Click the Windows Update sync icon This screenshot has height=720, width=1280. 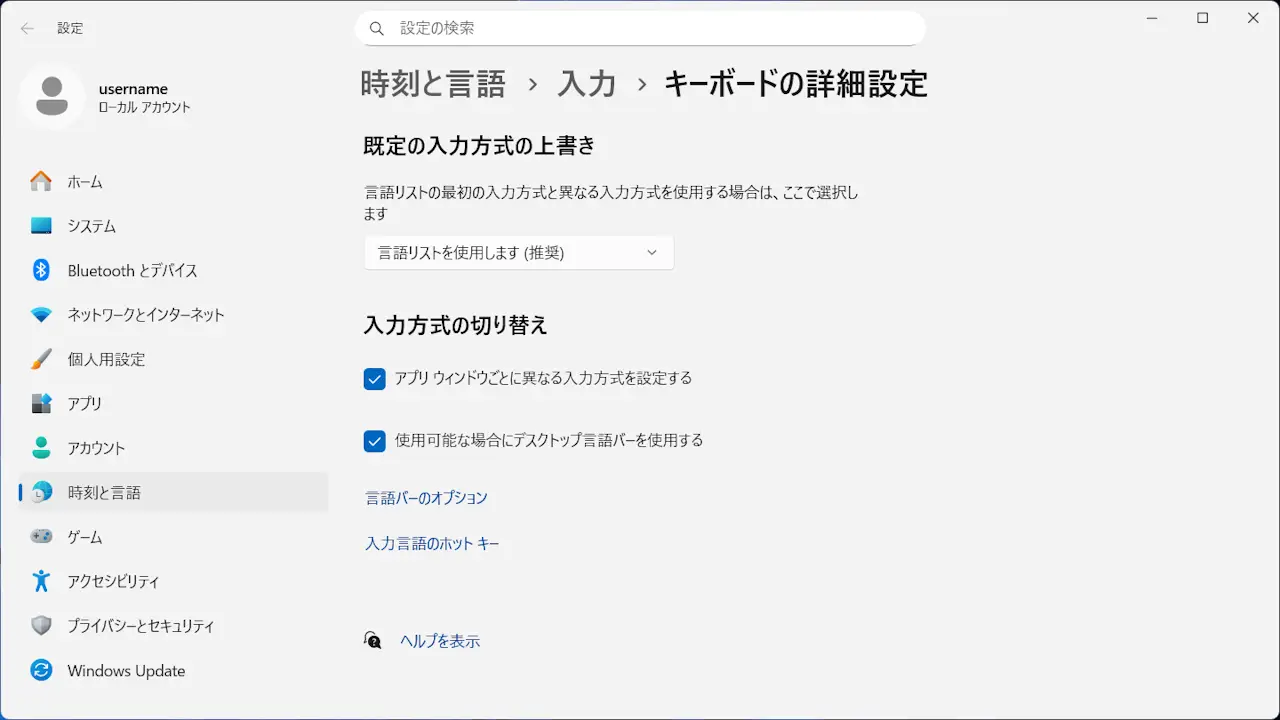(x=41, y=670)
